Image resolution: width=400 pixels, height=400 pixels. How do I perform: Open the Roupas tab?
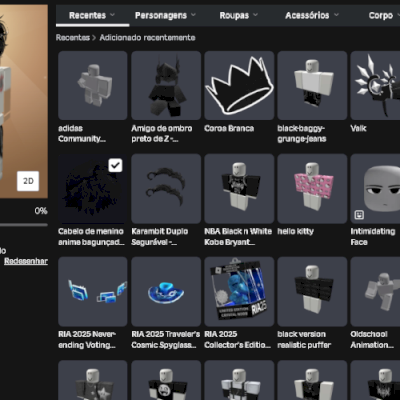(x=239, y=15)
